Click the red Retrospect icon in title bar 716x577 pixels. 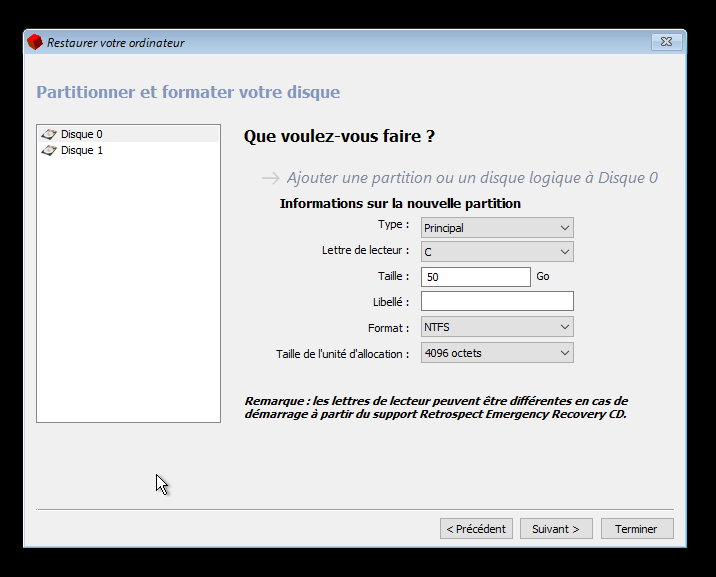tap(35, 42)
